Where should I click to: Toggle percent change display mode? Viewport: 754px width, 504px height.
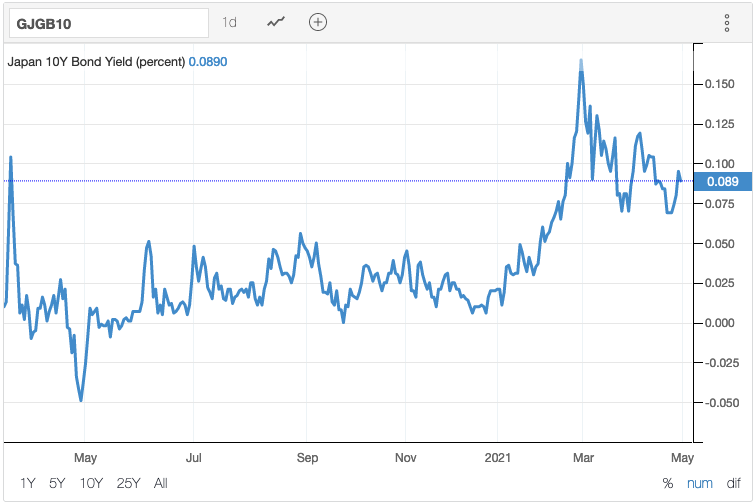(x=667, y=483)
